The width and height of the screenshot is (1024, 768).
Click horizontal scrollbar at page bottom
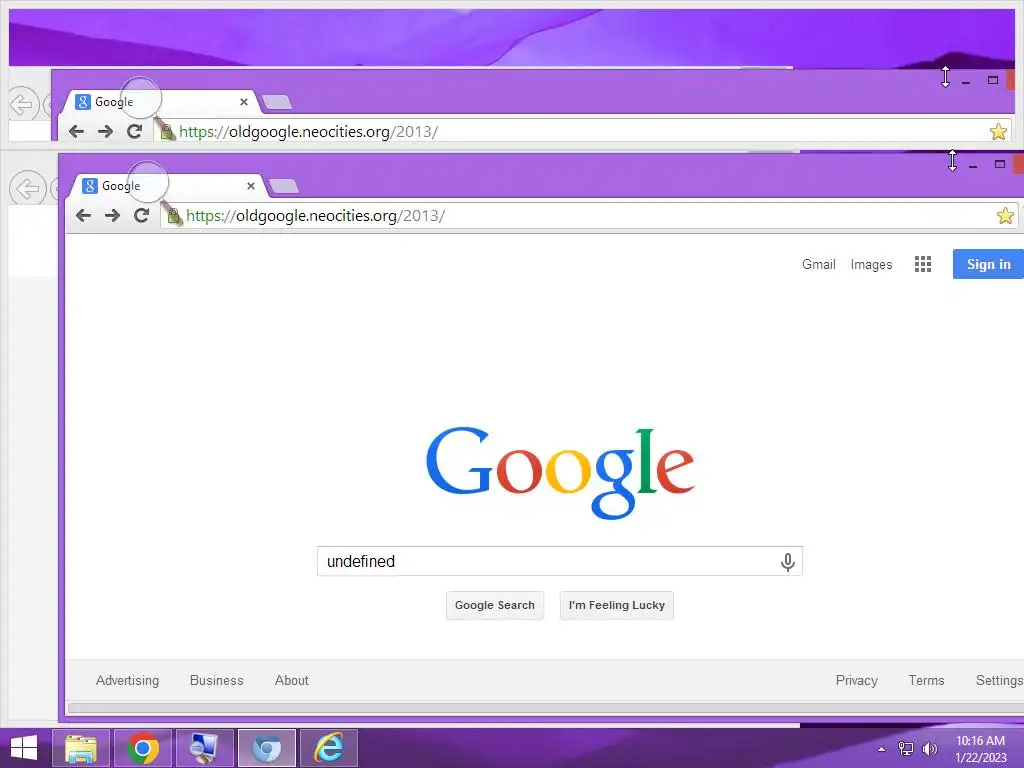[x=545, y=708]
